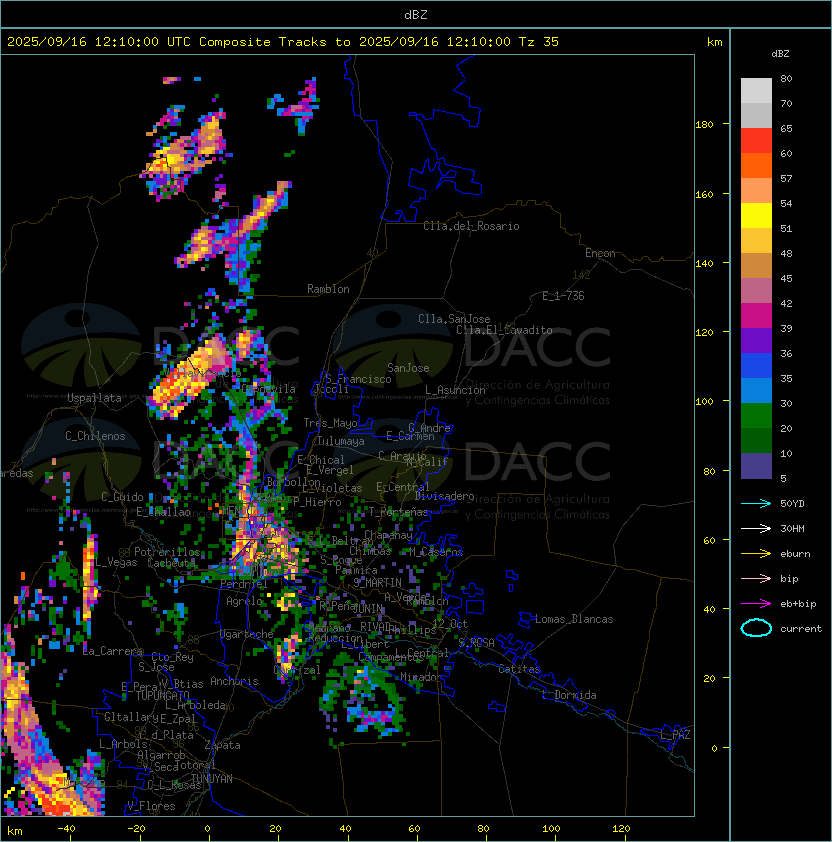Screen dimensions: 832x842
Task: Click the cyan 50YD arrow in legend
Action: (x=756, y=503)
